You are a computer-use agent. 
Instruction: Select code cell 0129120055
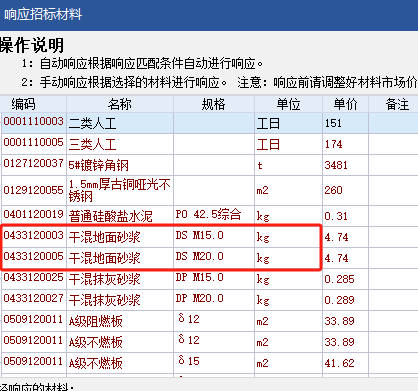[34, 190]
